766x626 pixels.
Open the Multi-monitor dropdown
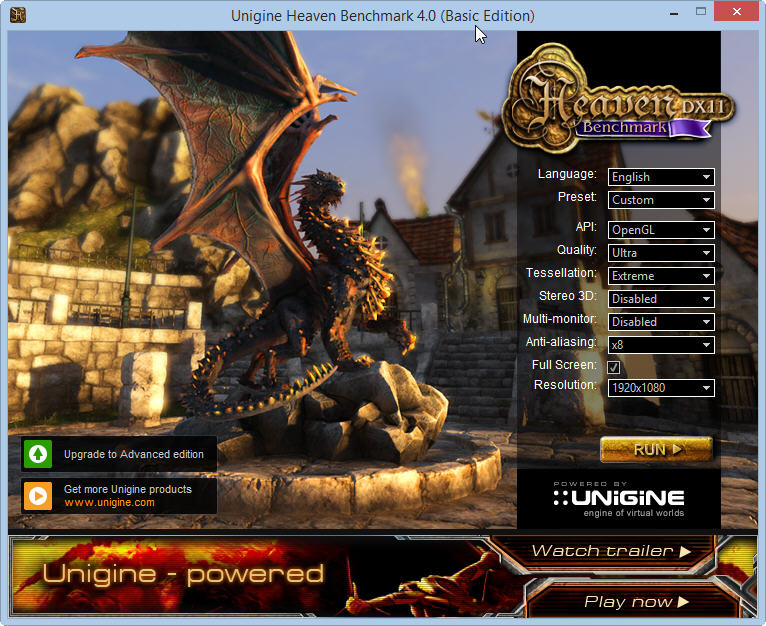pyautogui.click(x=661, y=322)
